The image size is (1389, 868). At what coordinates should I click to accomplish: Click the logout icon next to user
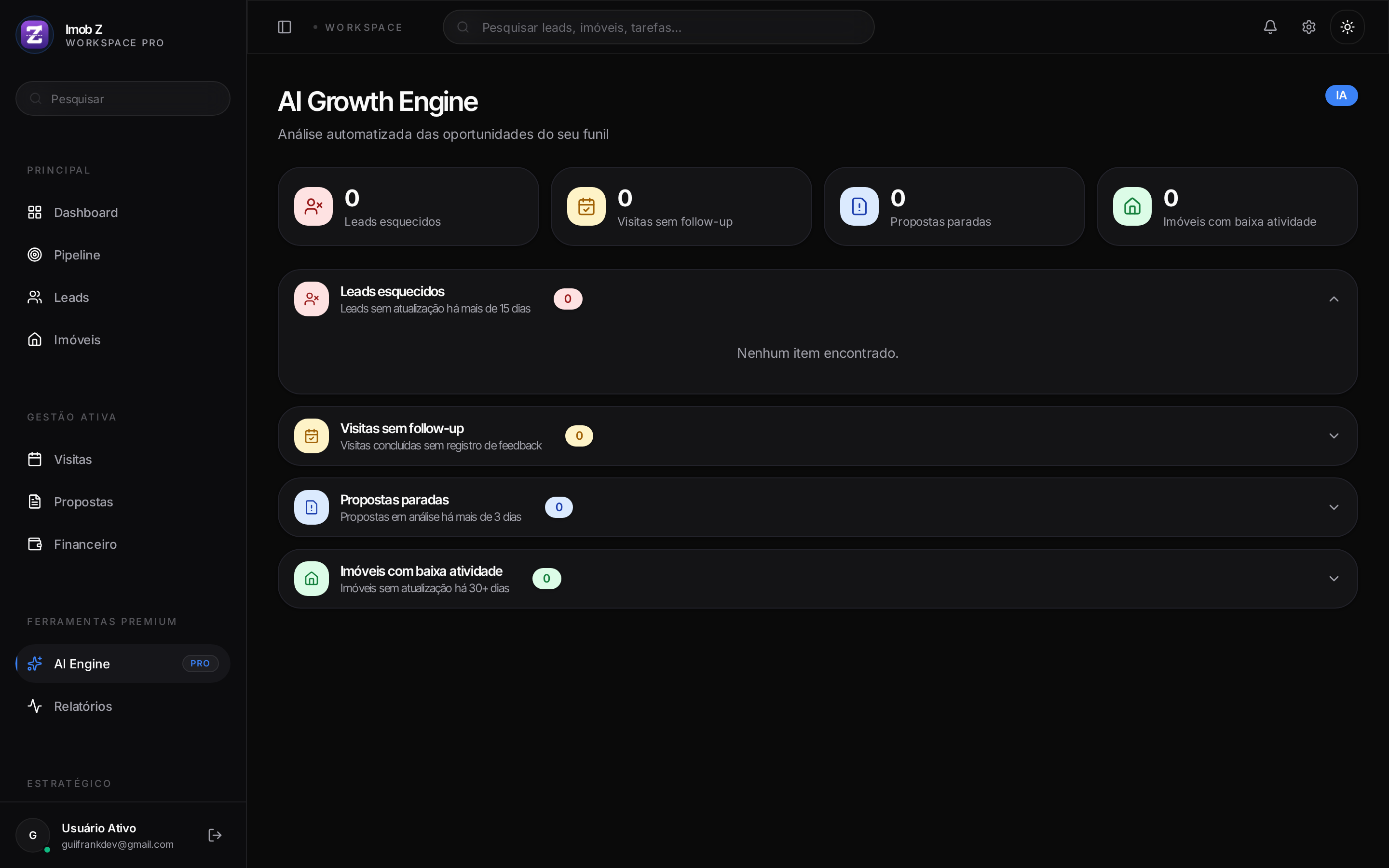click(215, 835)
